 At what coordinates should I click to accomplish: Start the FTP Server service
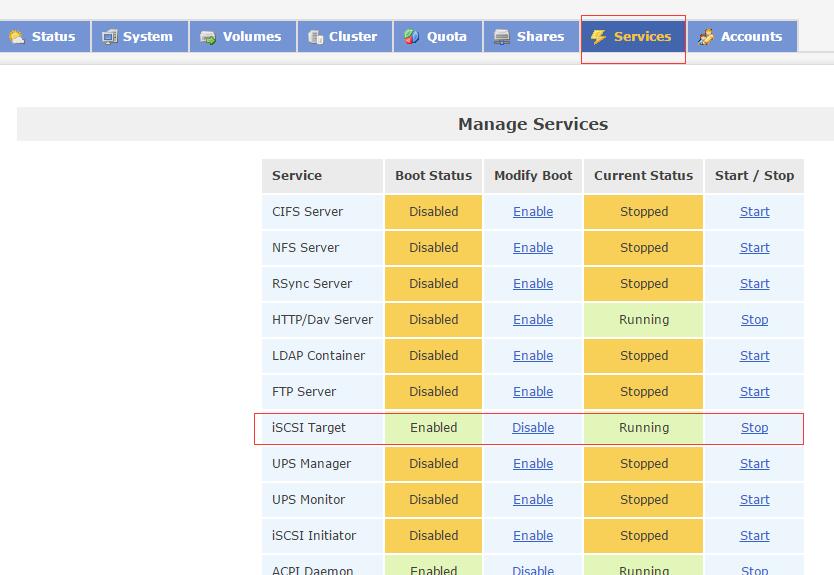click(754, 391)
